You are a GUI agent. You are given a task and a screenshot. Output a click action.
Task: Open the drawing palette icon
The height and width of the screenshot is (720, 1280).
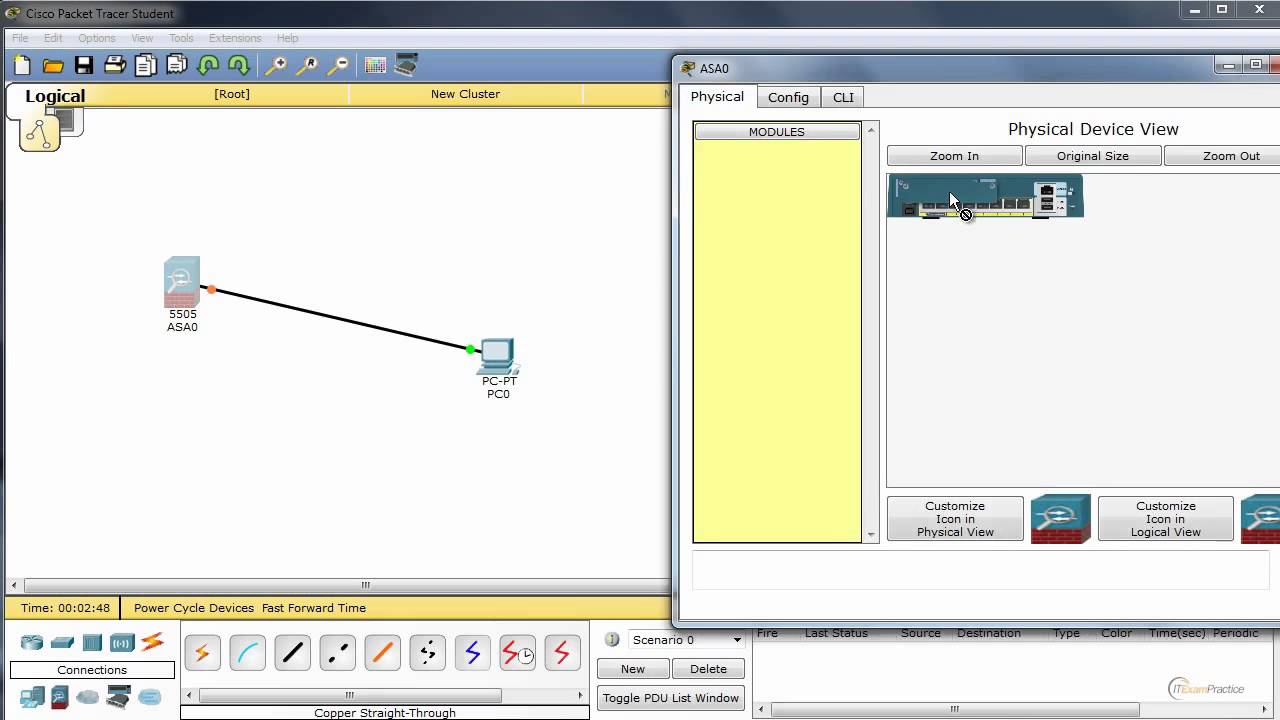tap(375, 66)
